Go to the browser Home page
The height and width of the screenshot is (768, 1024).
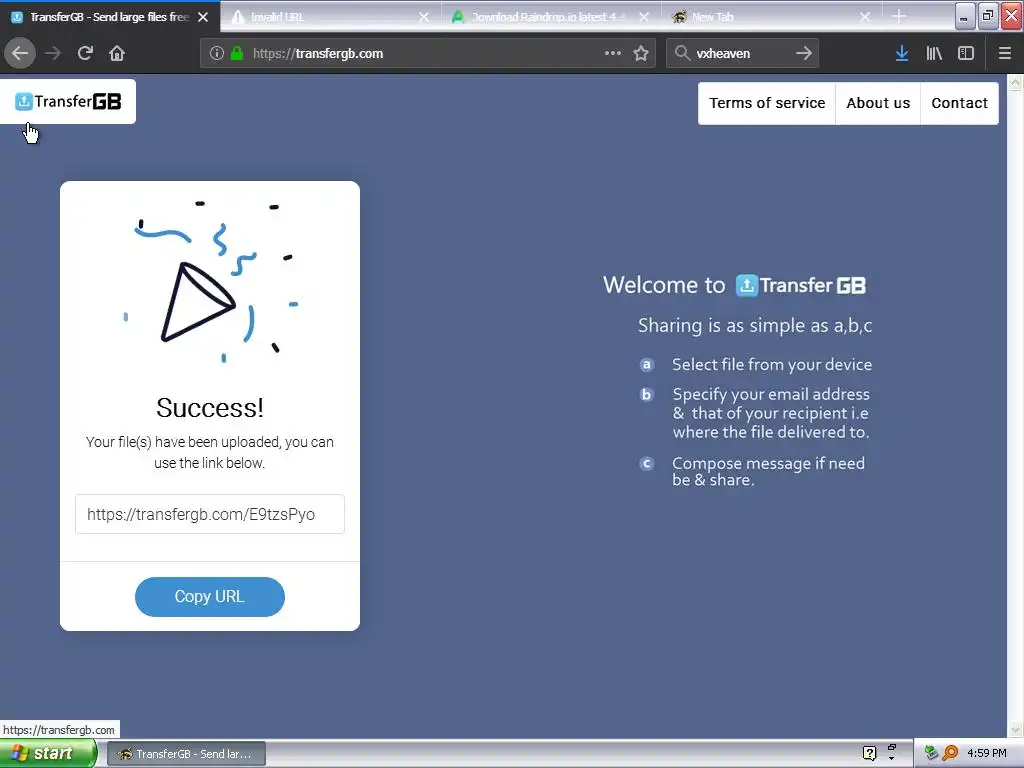click(x=117, y=53)
